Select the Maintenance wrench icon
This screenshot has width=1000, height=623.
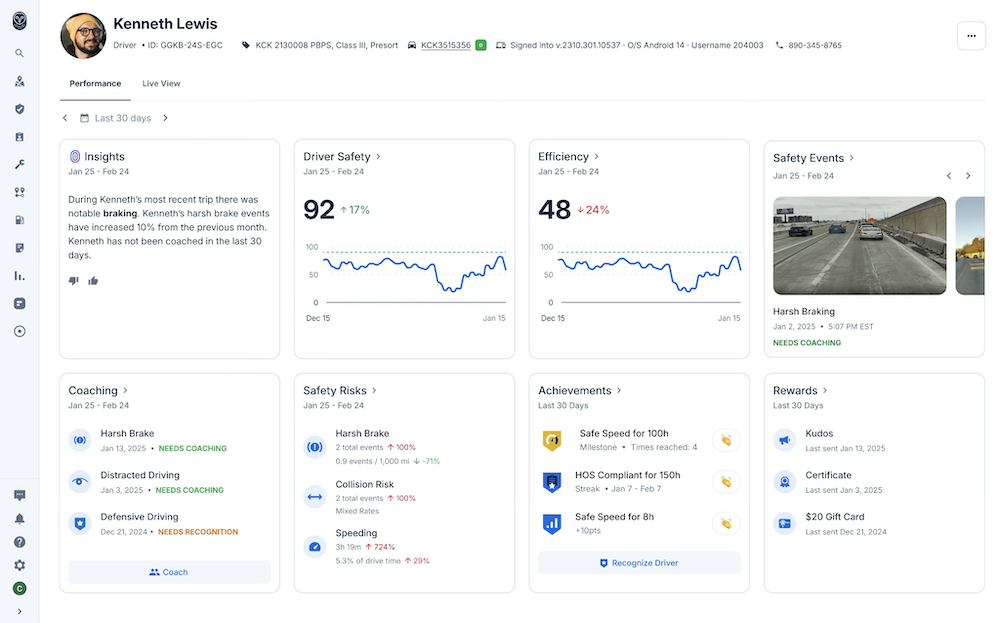point(19,164)
